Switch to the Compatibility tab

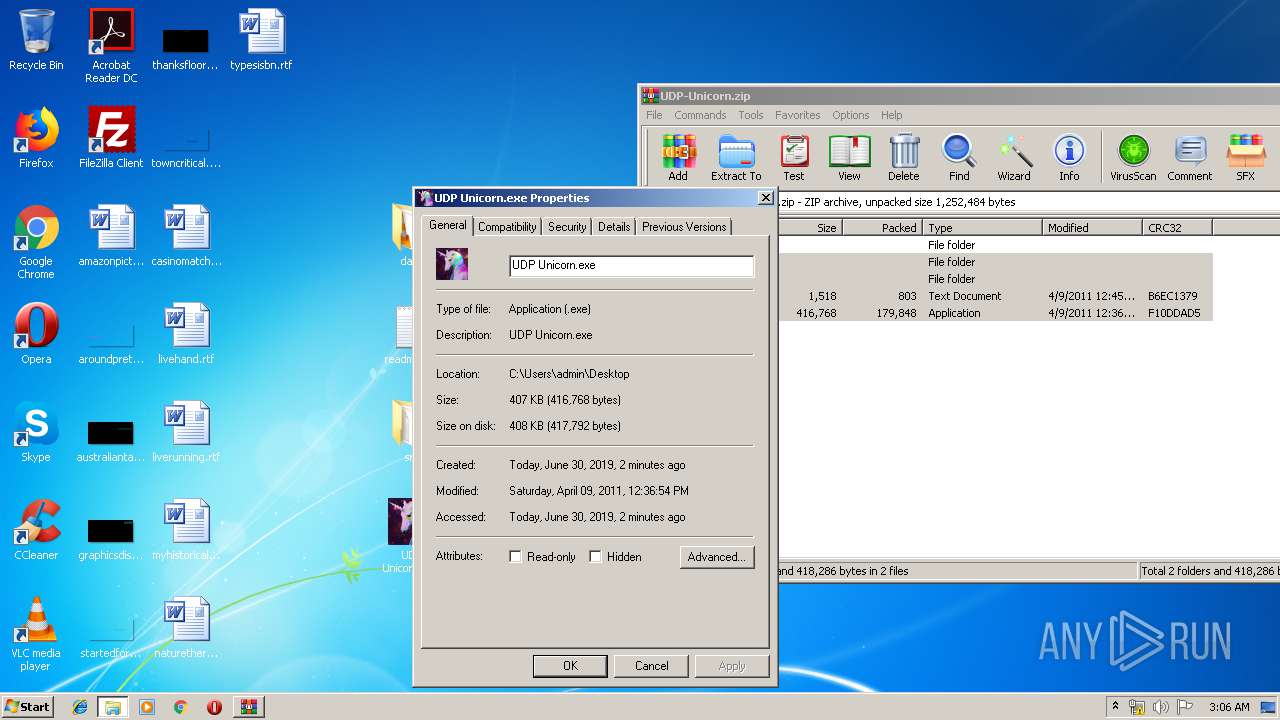[507, 227]
